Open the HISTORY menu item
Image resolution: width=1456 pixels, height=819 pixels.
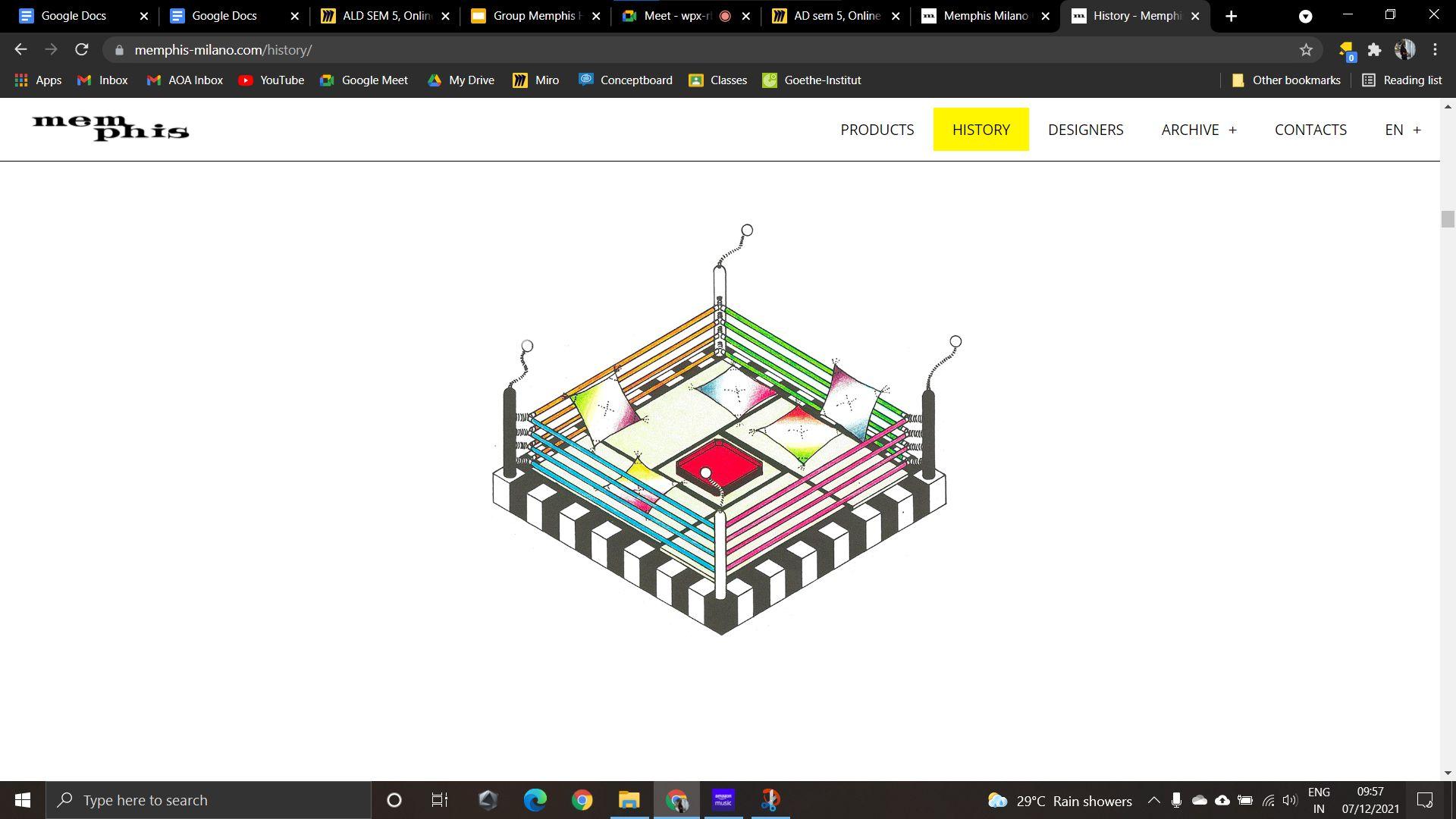pyautogui.click(x=981, y=130)
